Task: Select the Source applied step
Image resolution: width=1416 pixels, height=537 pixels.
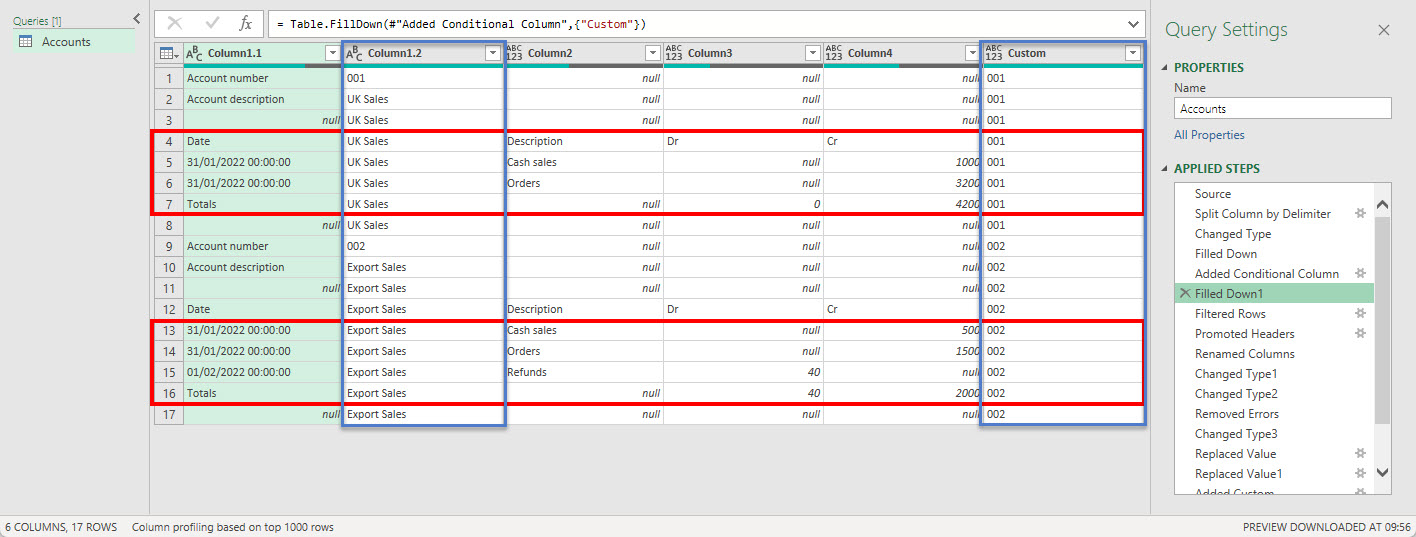Action: (x=1212, y=194)
